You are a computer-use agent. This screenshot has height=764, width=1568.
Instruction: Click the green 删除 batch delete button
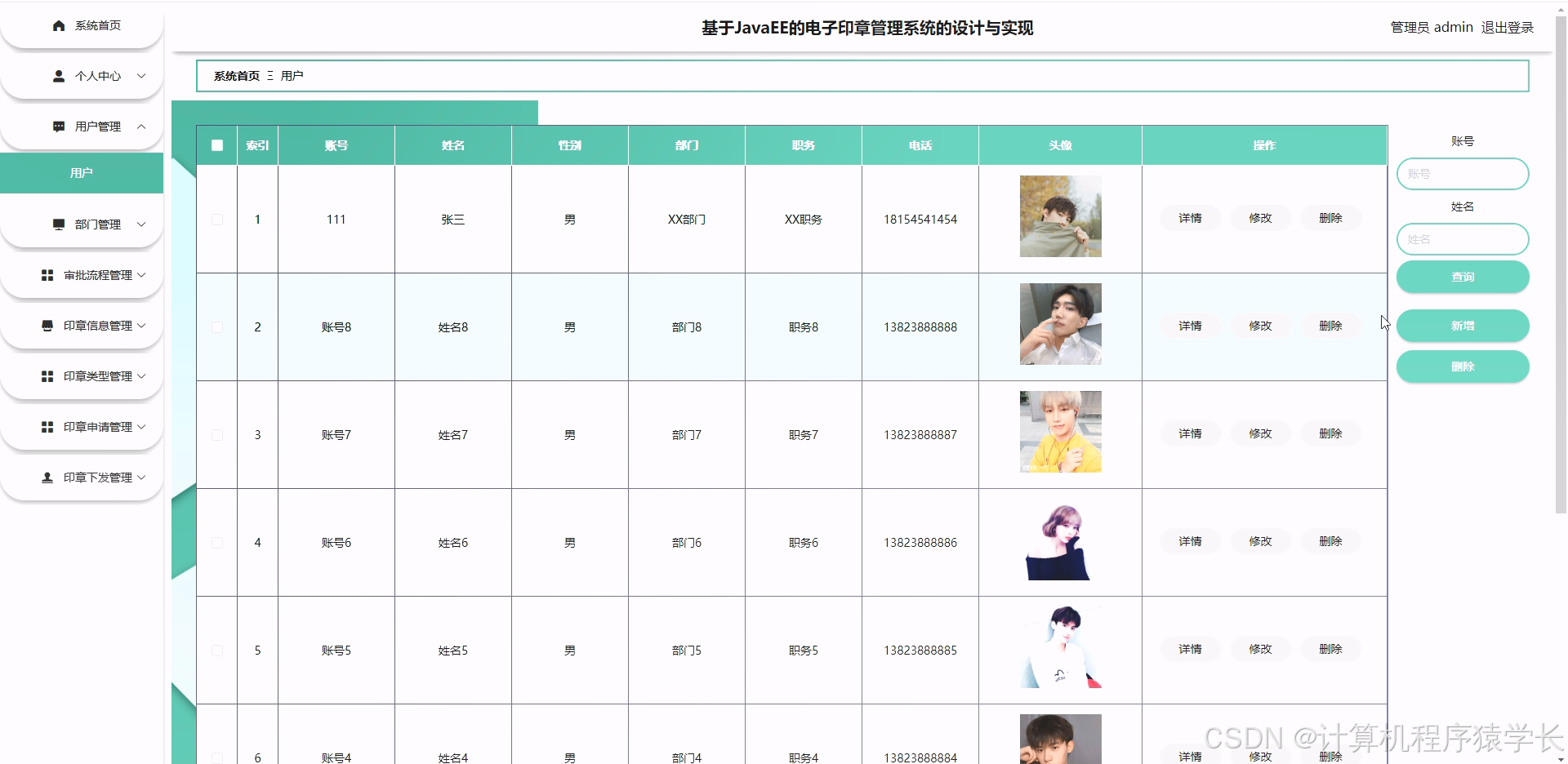click(1463, 366)
